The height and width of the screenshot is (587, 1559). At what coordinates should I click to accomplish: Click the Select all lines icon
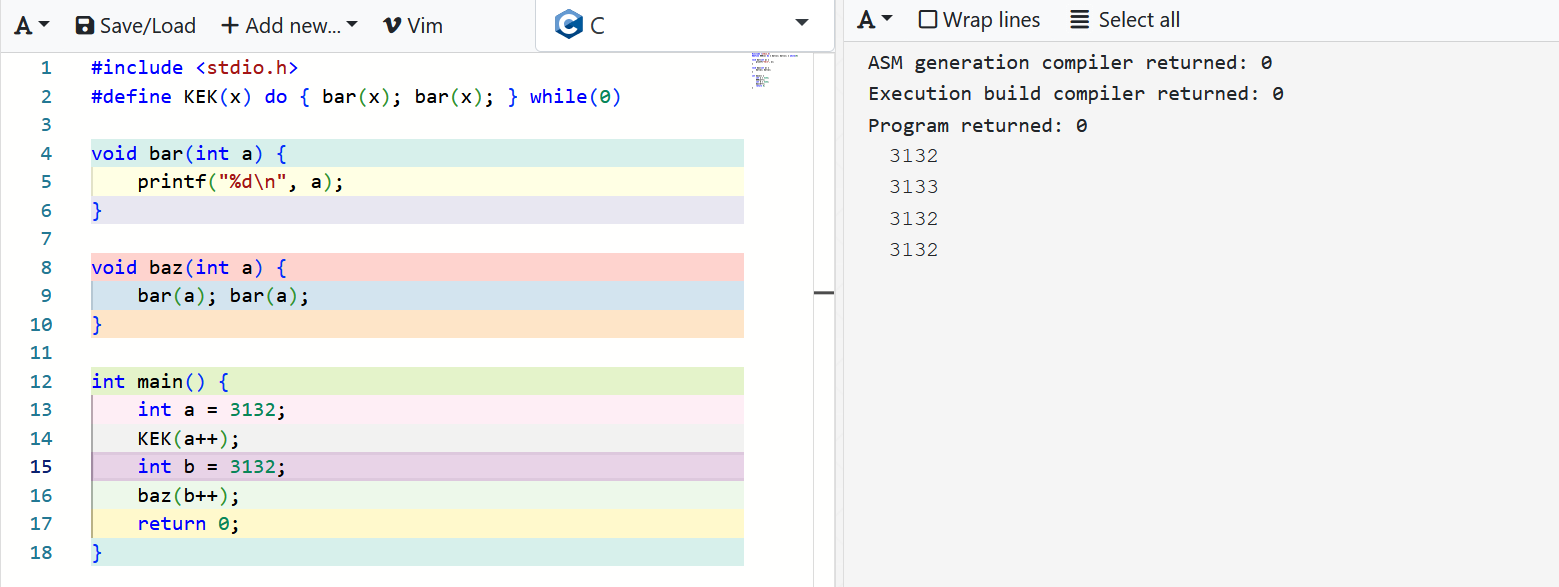pyautogui.click(x=1079, y=20)
